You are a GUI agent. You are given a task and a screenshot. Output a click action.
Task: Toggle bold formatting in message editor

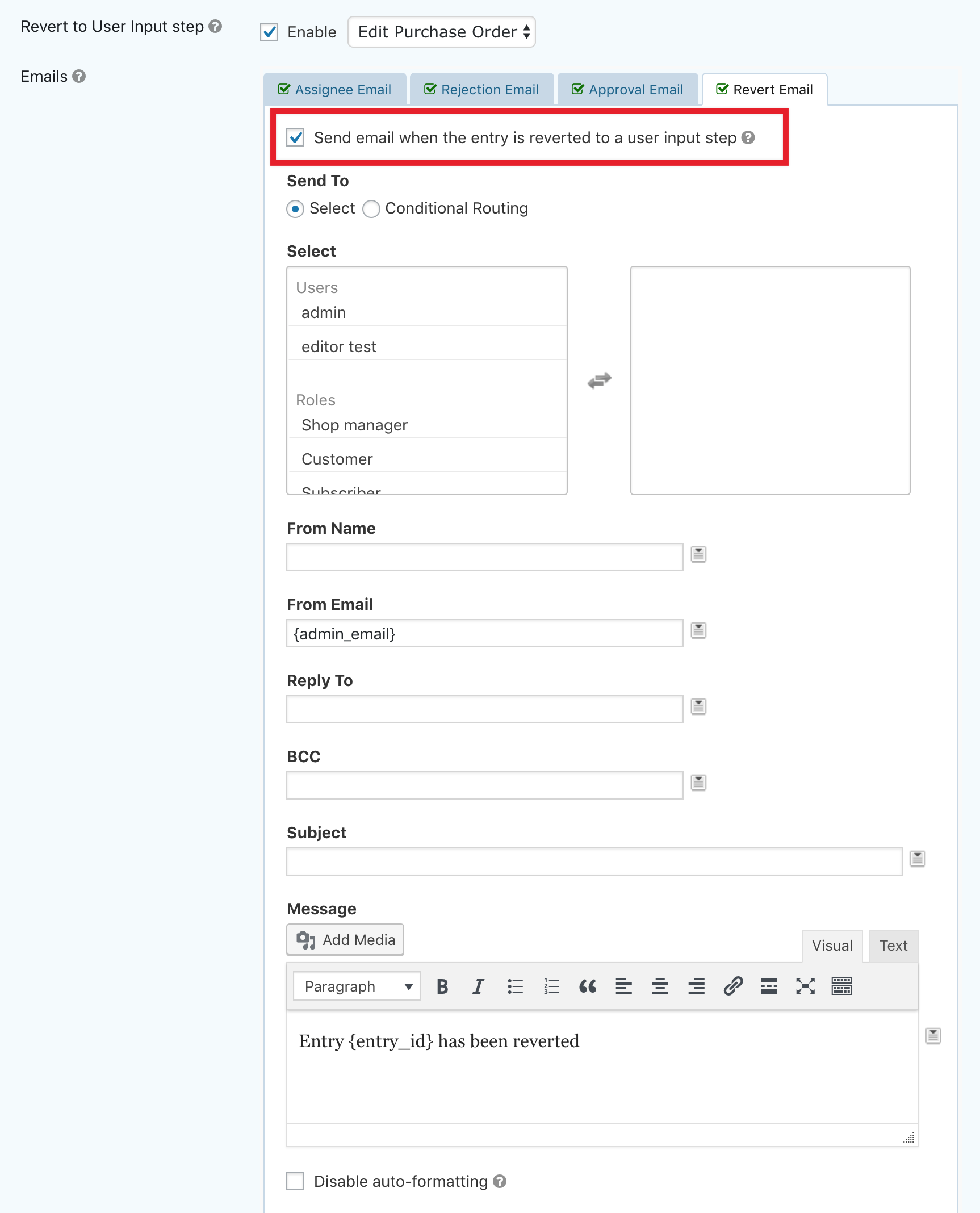click(x=442, y=986)
